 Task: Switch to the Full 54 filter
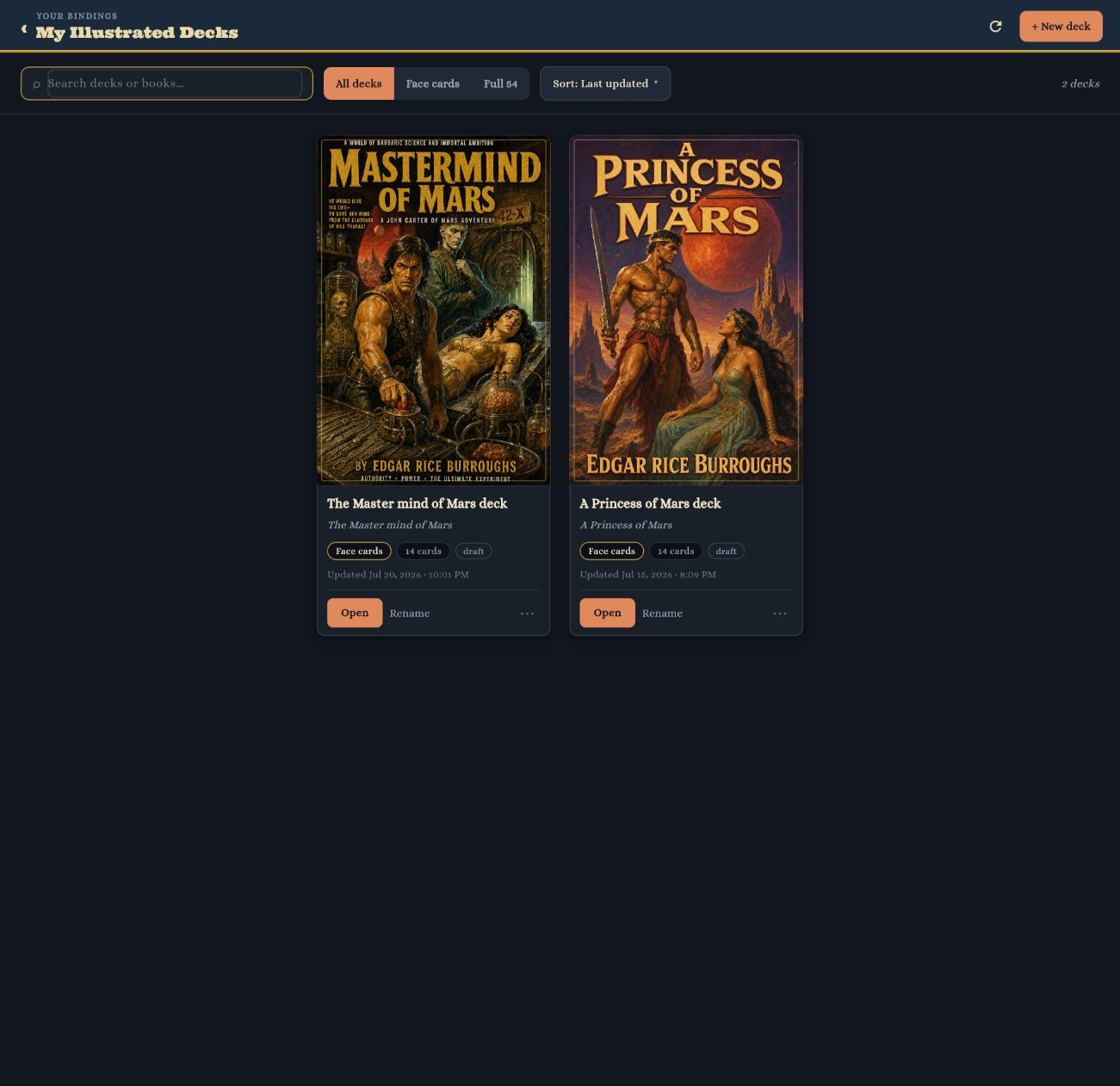click(500, 83)
